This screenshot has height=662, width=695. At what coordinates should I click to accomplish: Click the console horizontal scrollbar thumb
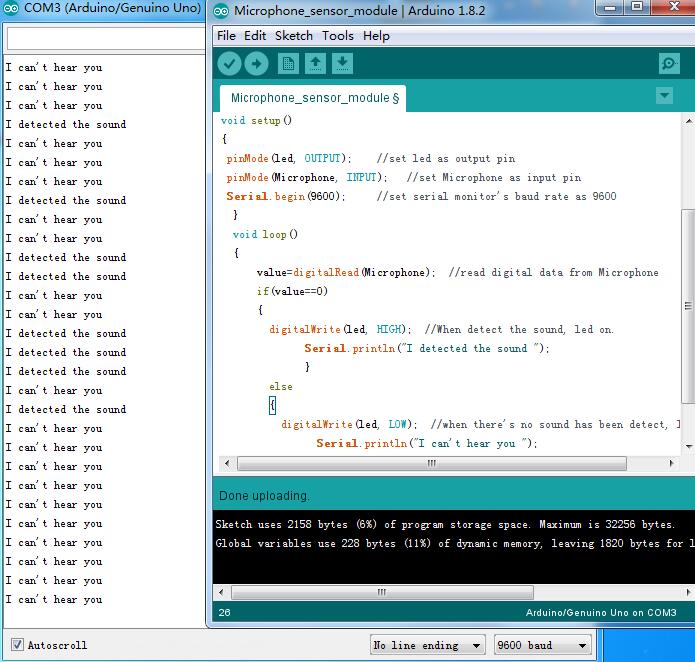pyautogui.click(x=382, y=592)
